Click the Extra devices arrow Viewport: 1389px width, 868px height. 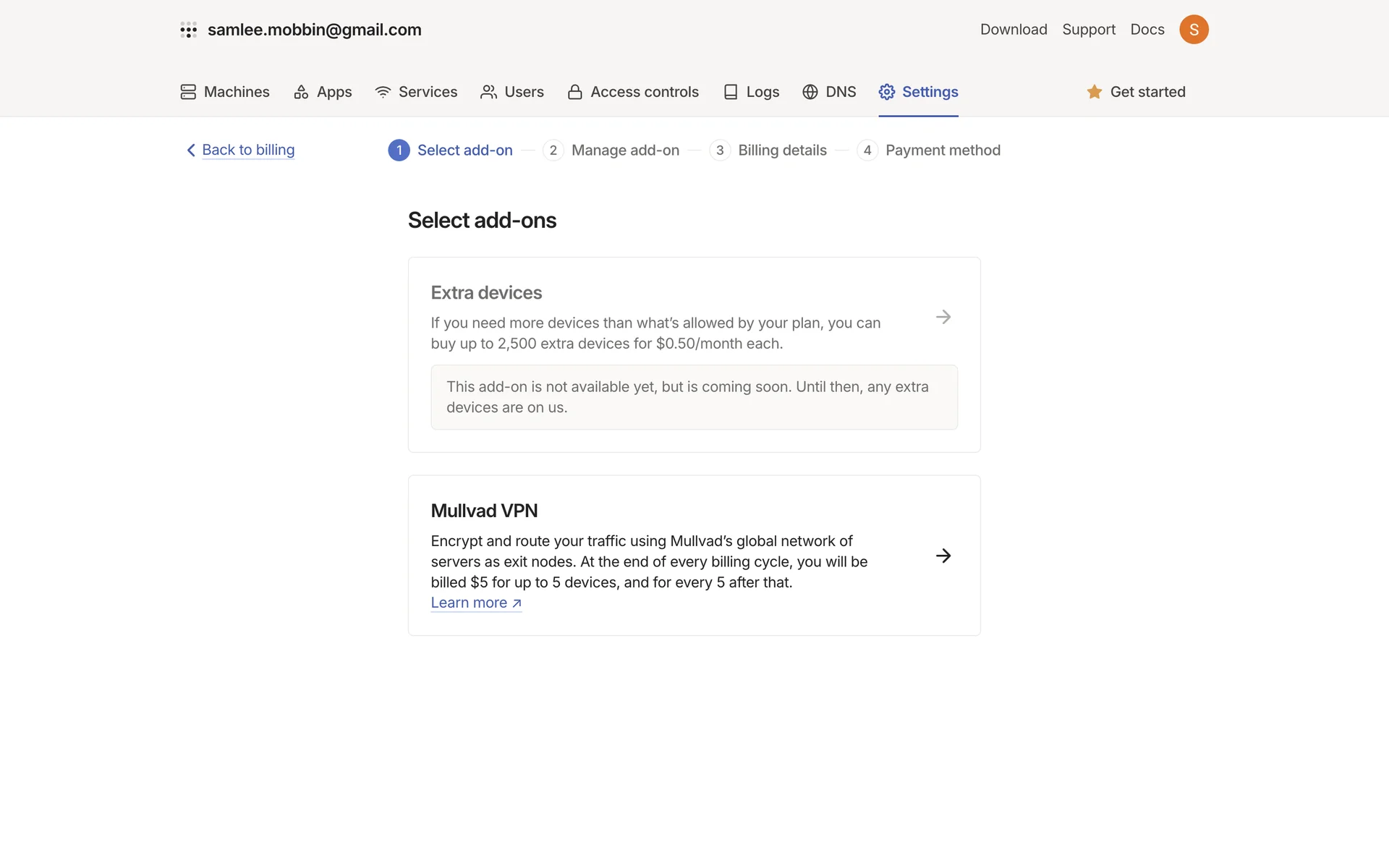coord(943,317)
